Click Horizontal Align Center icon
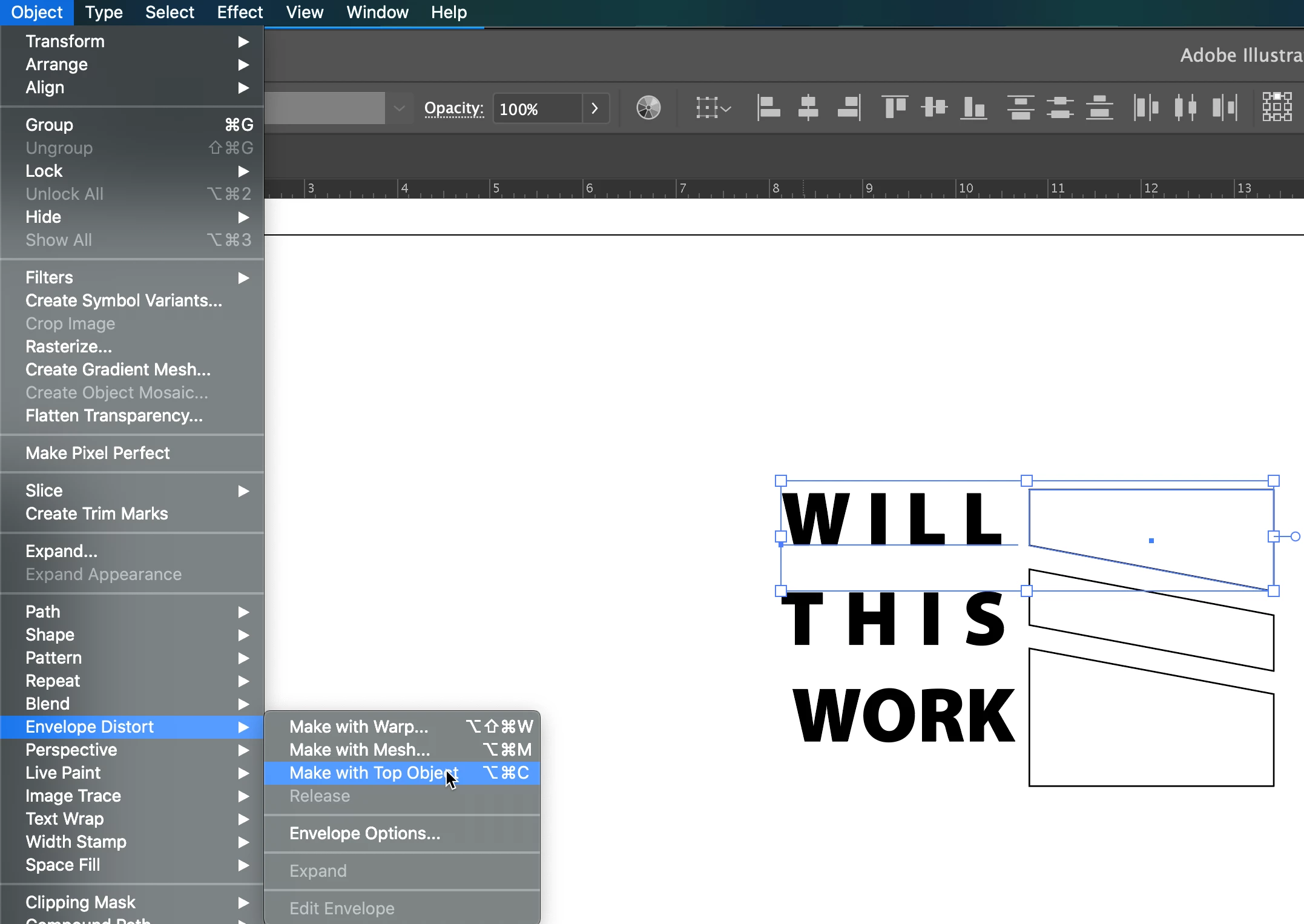This screenshot has height=924, width=1304. 808,108
